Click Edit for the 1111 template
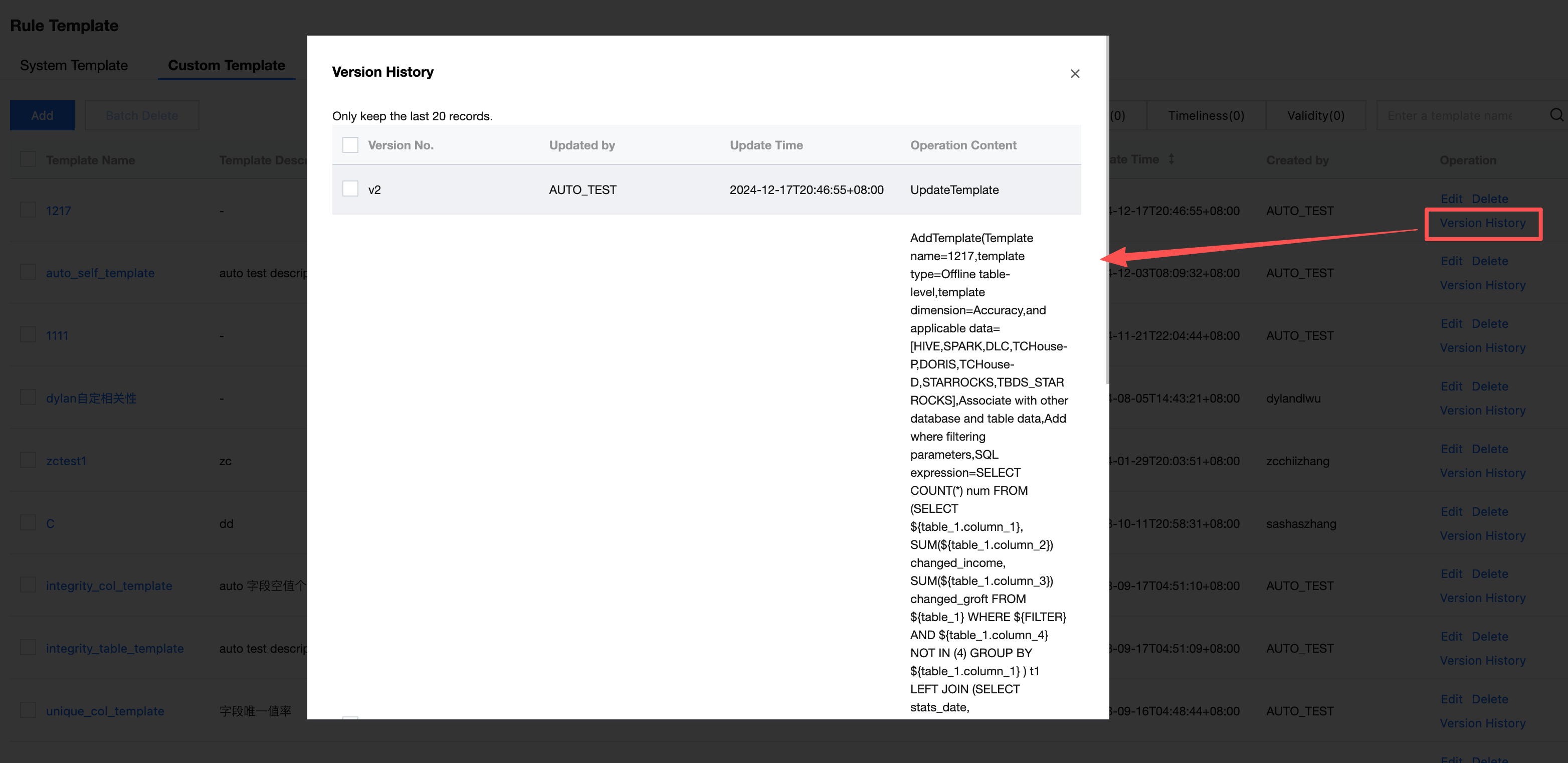The width and height of the screenshot is (1568, 763). coord(1451,324)
